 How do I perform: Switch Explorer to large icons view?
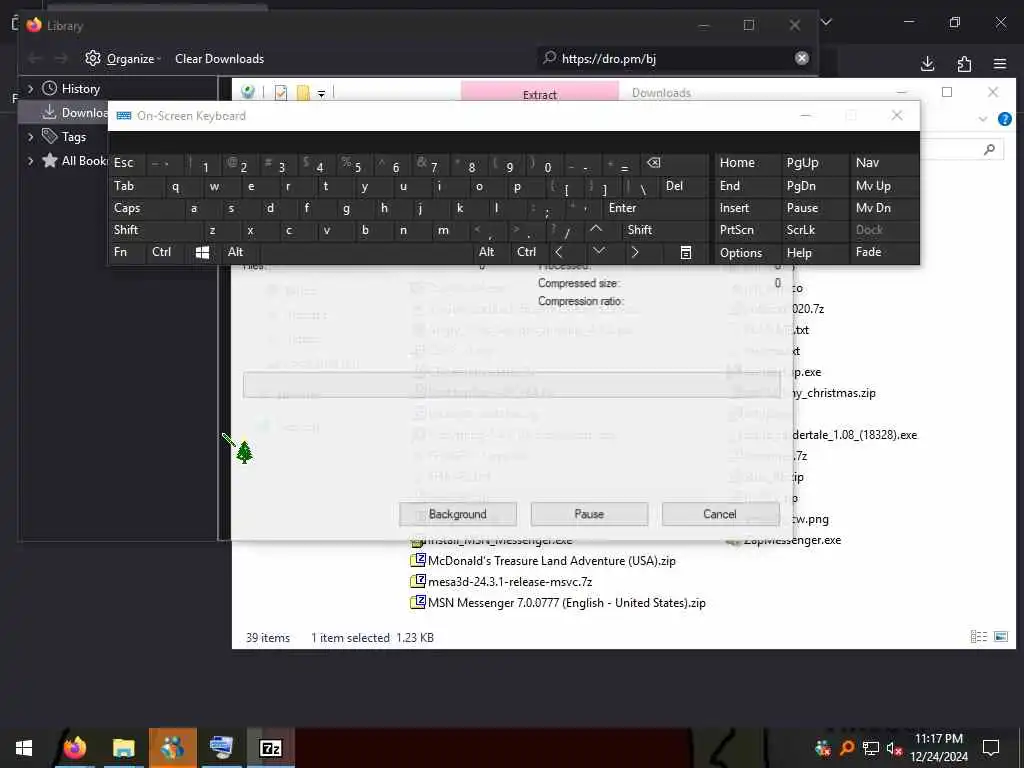[x=1000, y=637]
